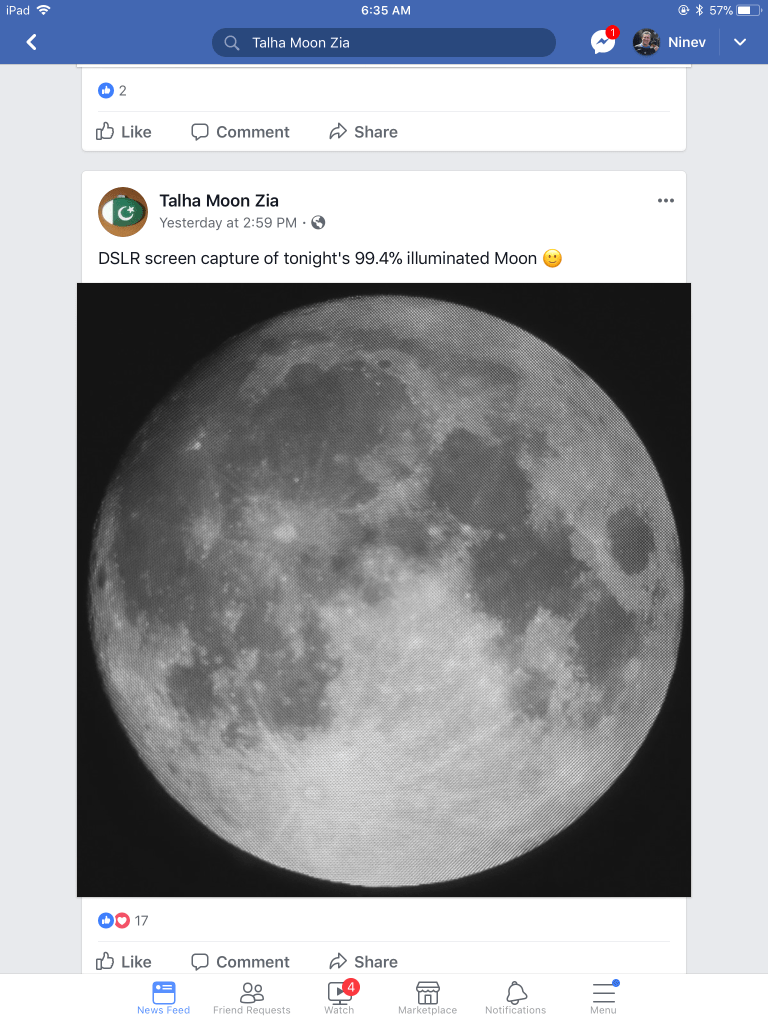This screenshot has width=768, height=1024.
Task: Share the upper post with 2 likes
Action: pyautogui.click(x=363, y=132)
